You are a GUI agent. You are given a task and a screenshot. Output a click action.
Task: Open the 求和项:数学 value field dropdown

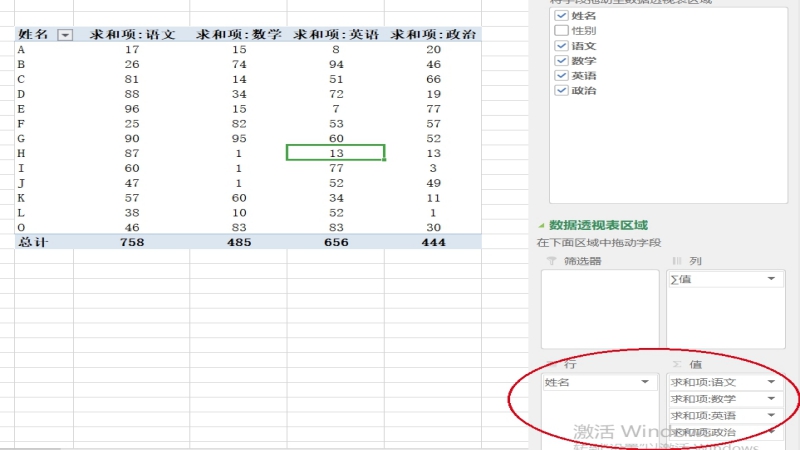point(771,399)
